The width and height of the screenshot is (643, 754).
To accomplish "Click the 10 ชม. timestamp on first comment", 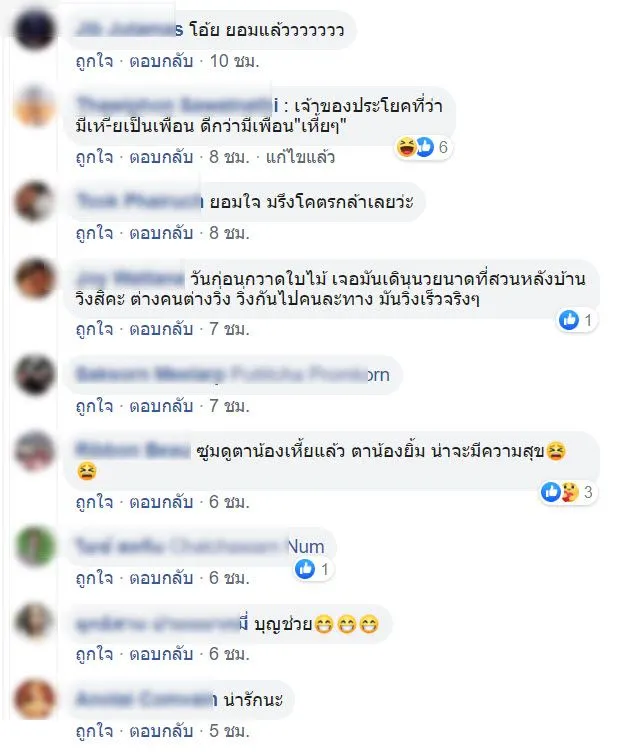I will (x=234, y=61).
